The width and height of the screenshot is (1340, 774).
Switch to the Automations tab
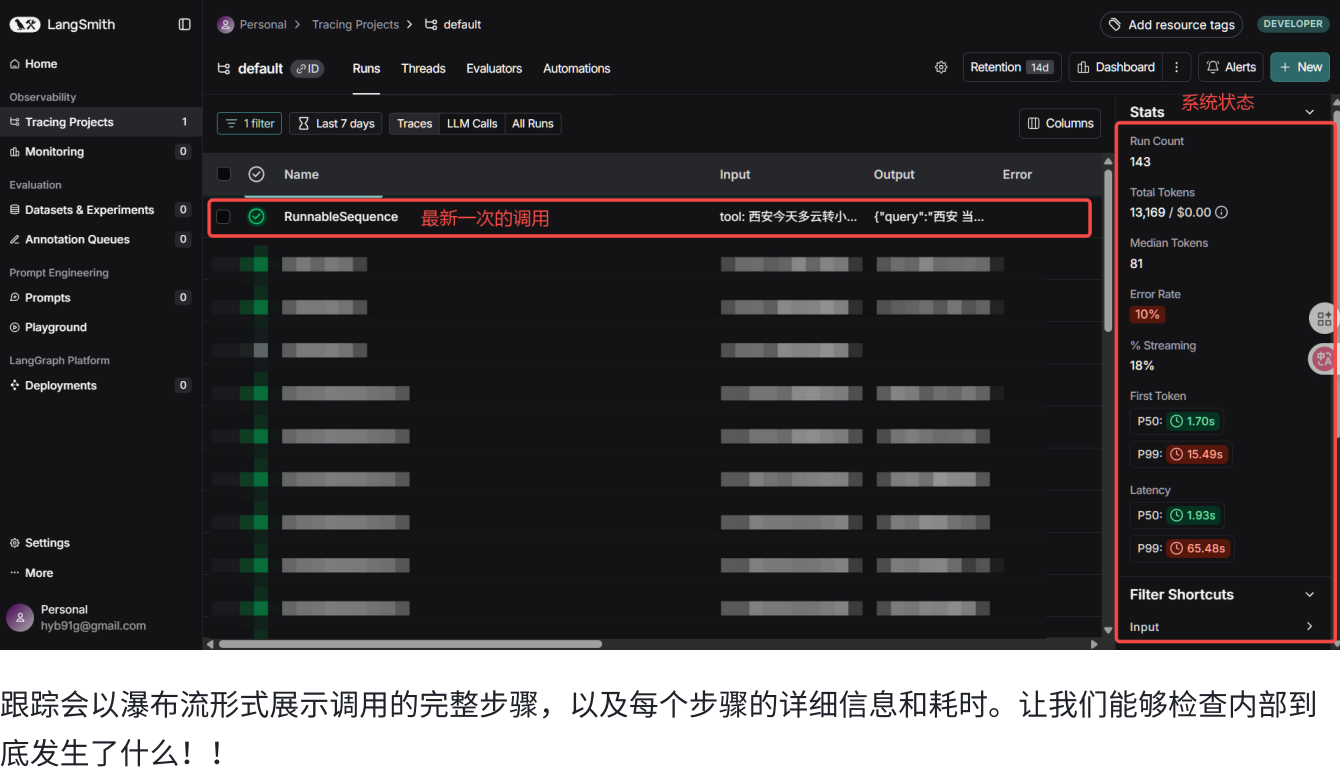(x=576, y=68)
